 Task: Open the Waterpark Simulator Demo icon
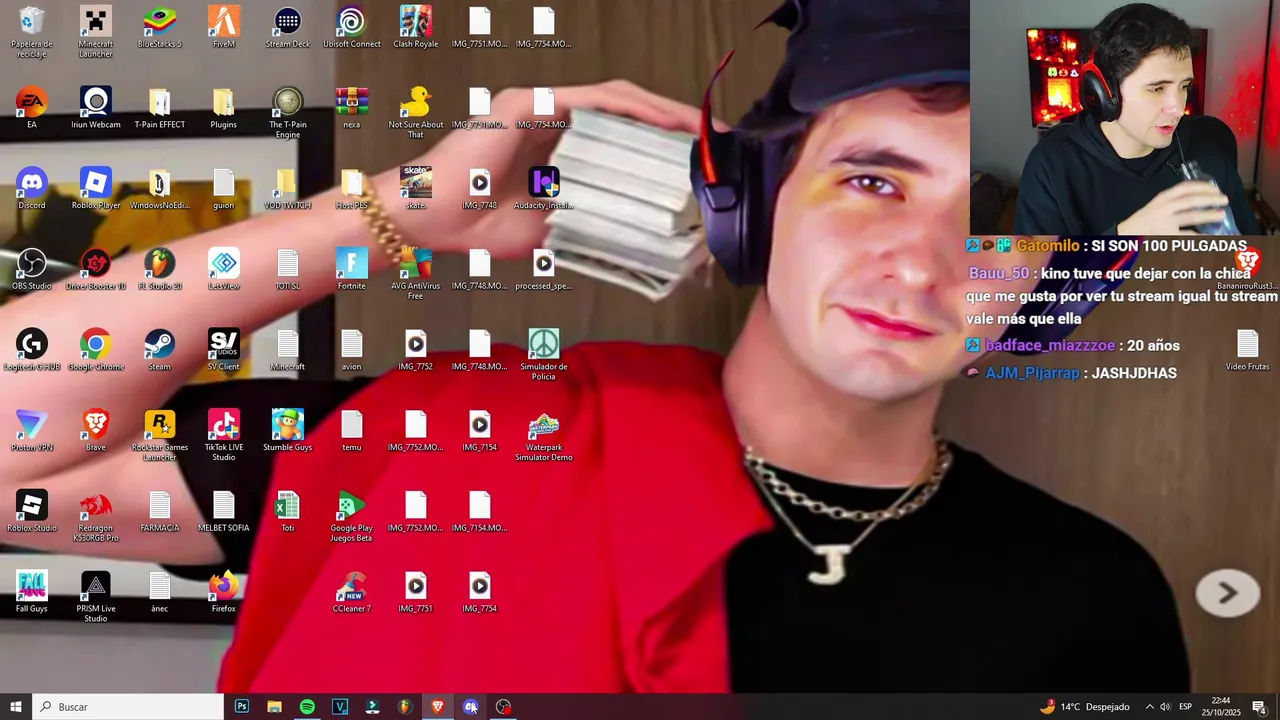click(x=544, y=436)
